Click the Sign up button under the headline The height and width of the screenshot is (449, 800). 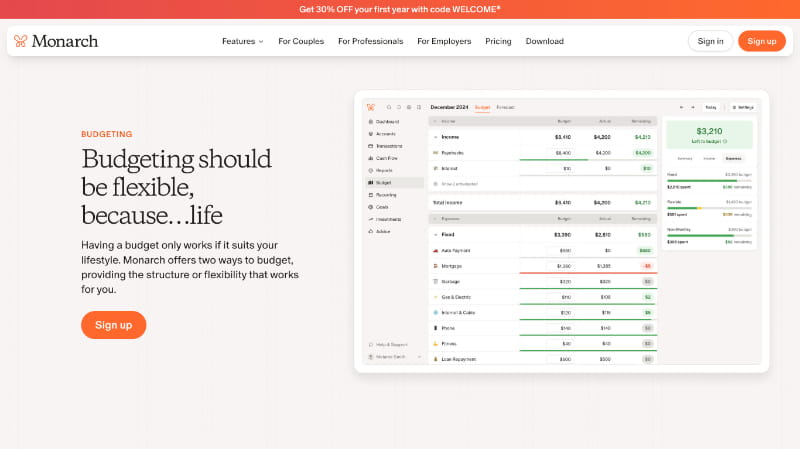113,325
